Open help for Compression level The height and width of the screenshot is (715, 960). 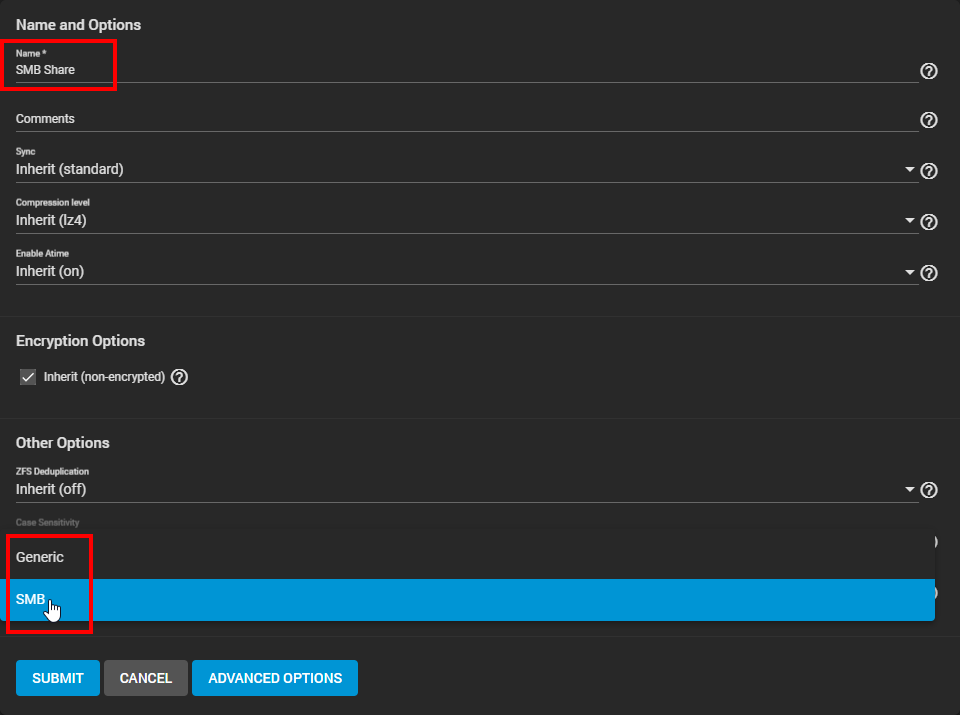[928, 222]
